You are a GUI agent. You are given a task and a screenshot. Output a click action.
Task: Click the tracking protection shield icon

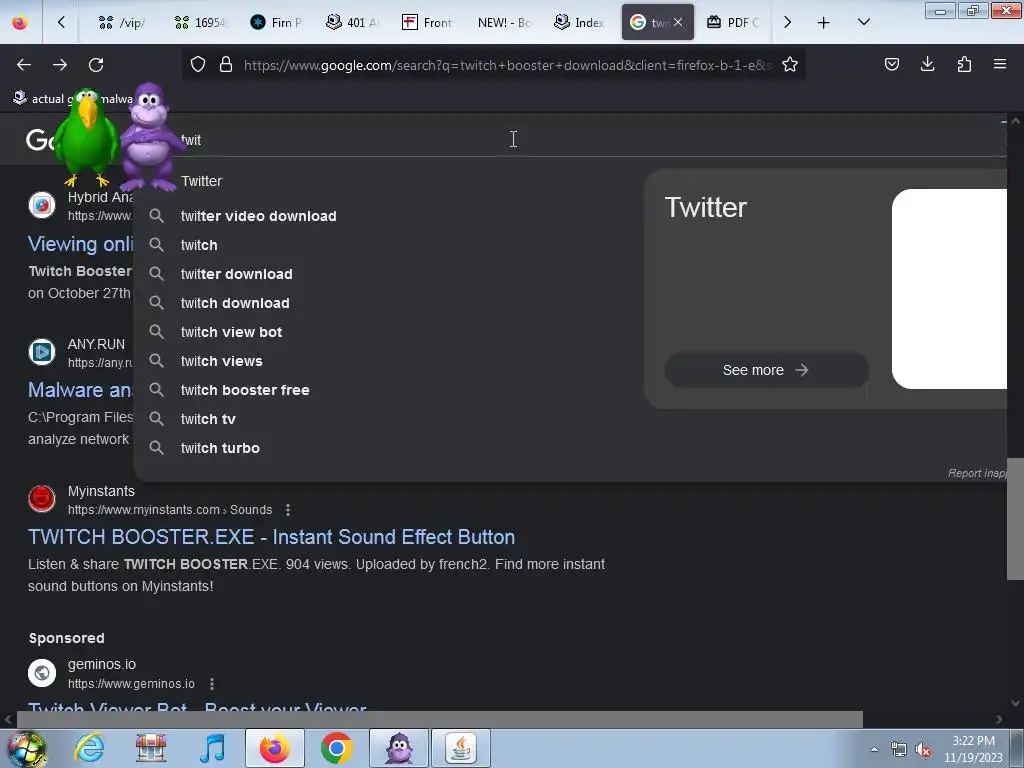[x=198, y=65]
